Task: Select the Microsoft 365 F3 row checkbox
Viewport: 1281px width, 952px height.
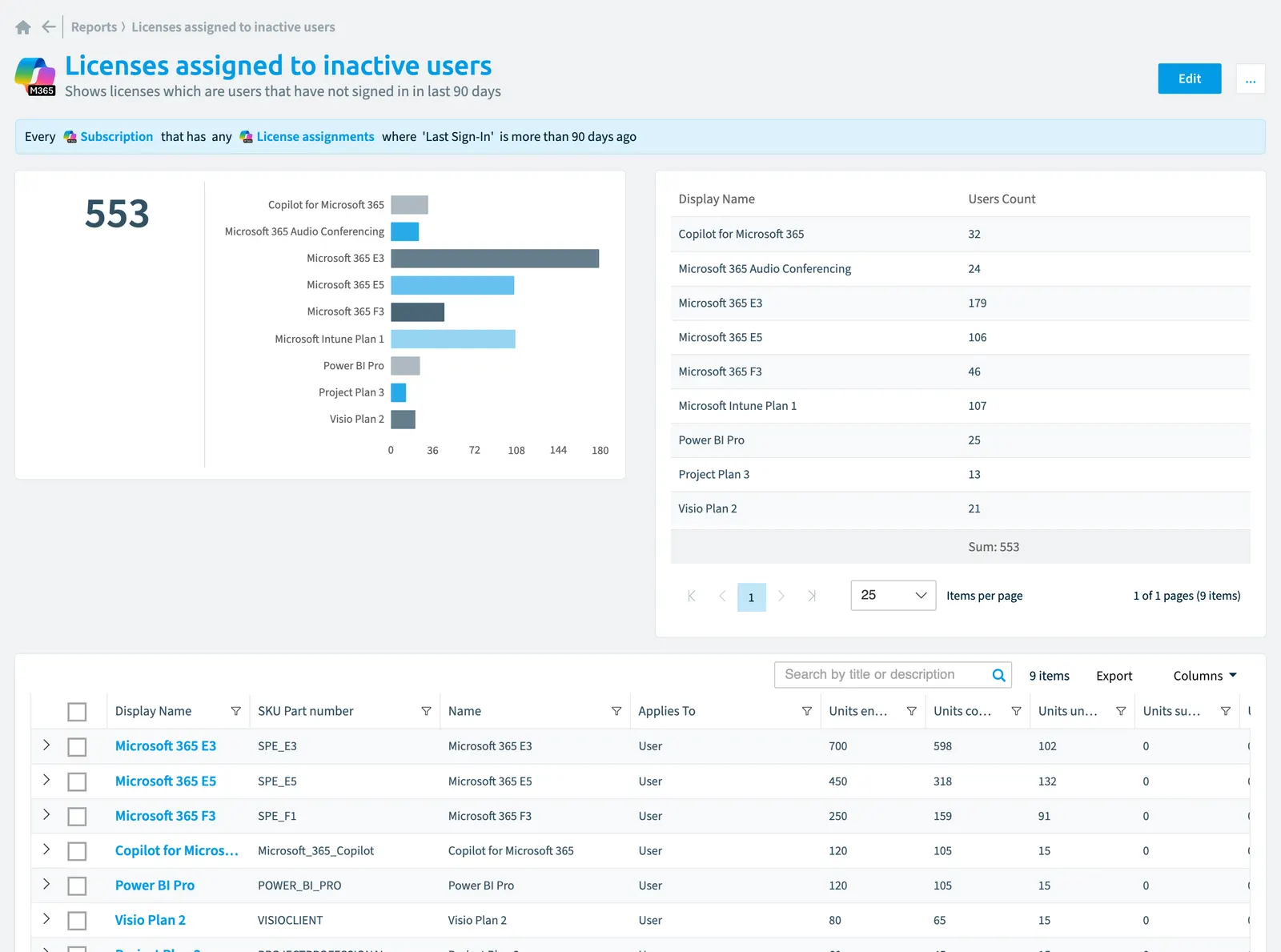Action: pos(77,817)
